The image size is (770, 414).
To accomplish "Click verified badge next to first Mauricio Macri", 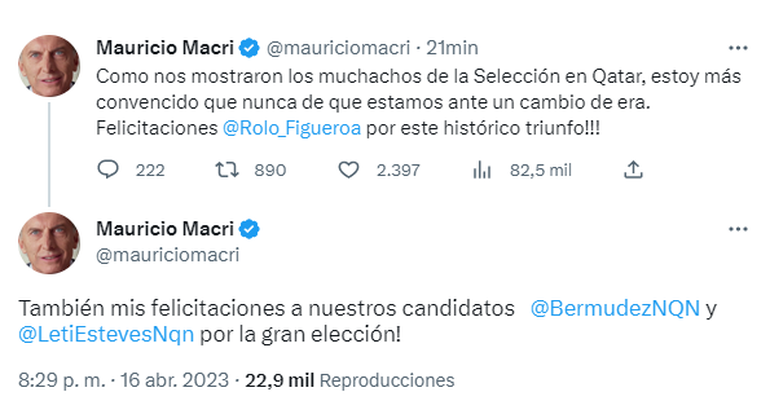I will (250, 47).
